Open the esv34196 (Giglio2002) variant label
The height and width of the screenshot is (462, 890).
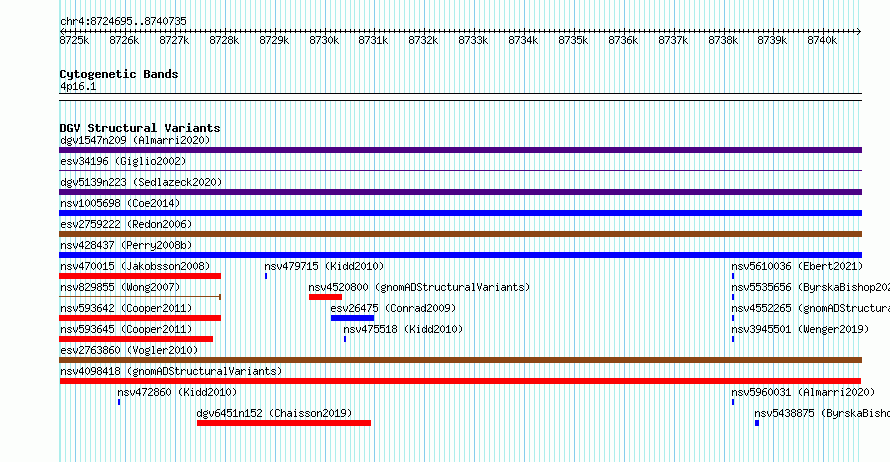[123, 161]
